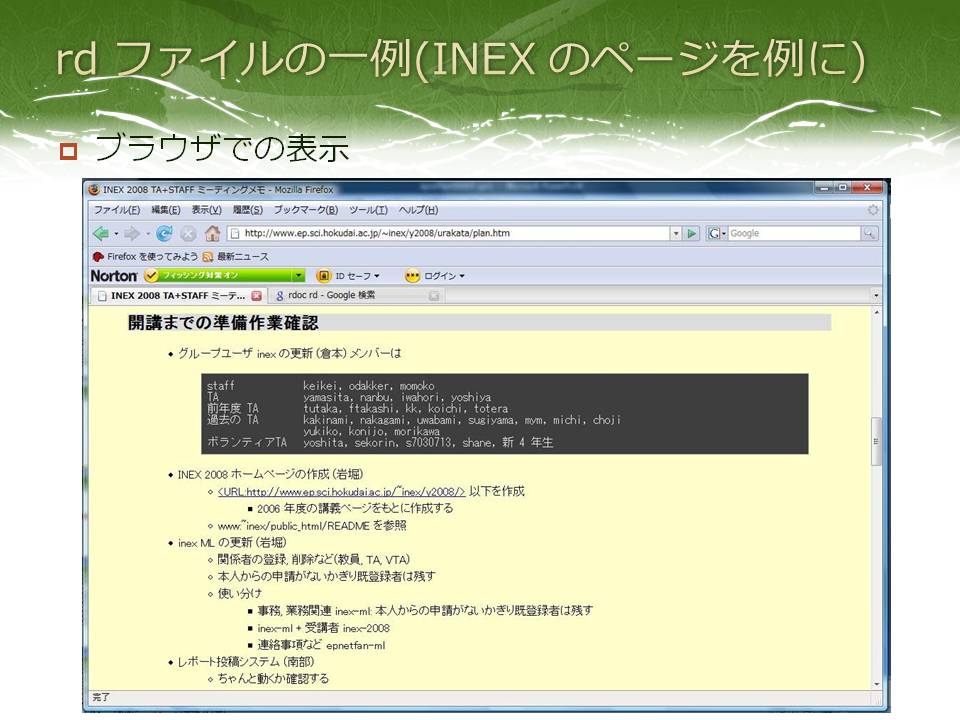Open the home page icon

pyautogui.click(x=212, y=233)
